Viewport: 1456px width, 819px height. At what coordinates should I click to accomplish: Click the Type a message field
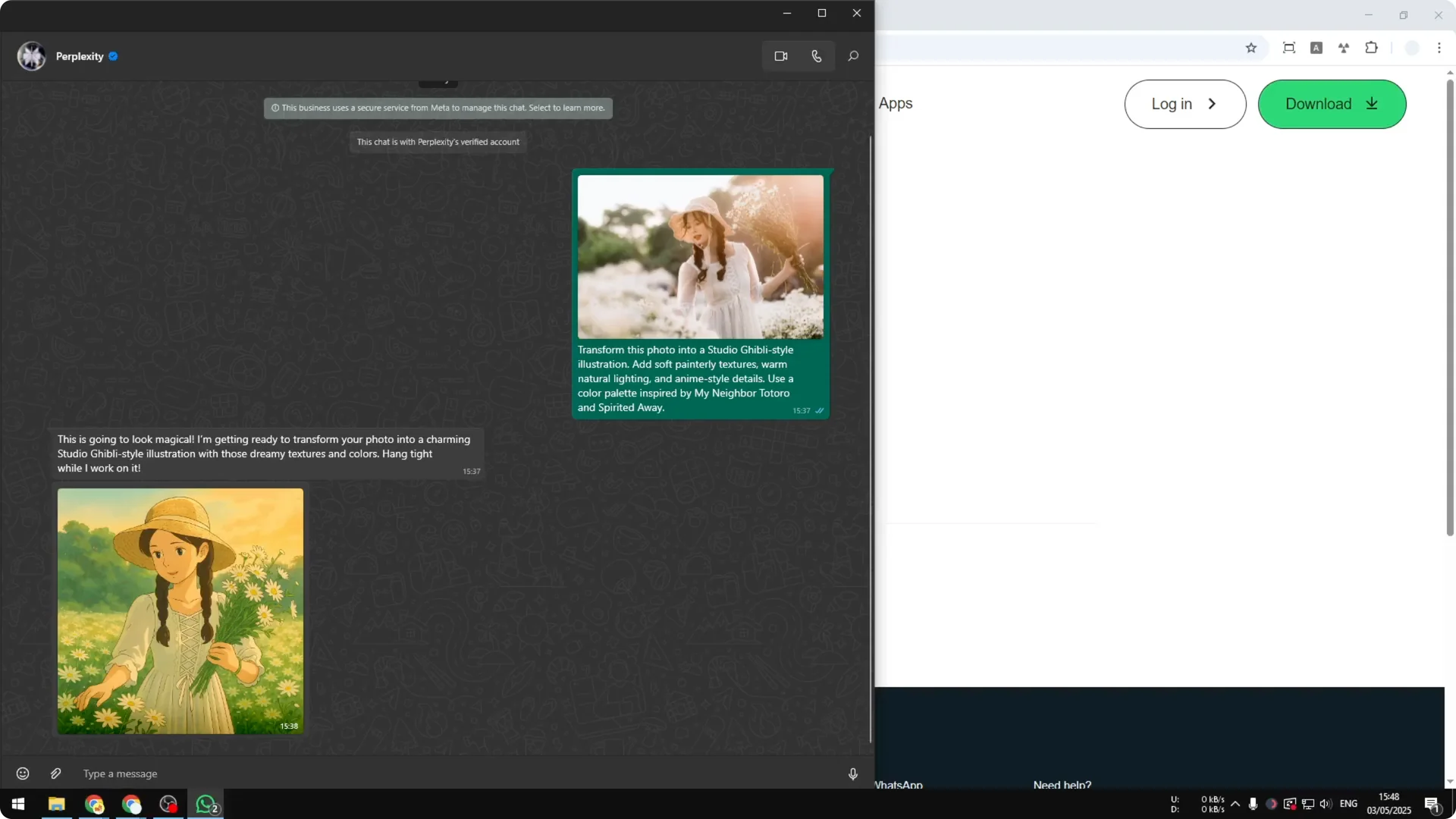[455, 773]
